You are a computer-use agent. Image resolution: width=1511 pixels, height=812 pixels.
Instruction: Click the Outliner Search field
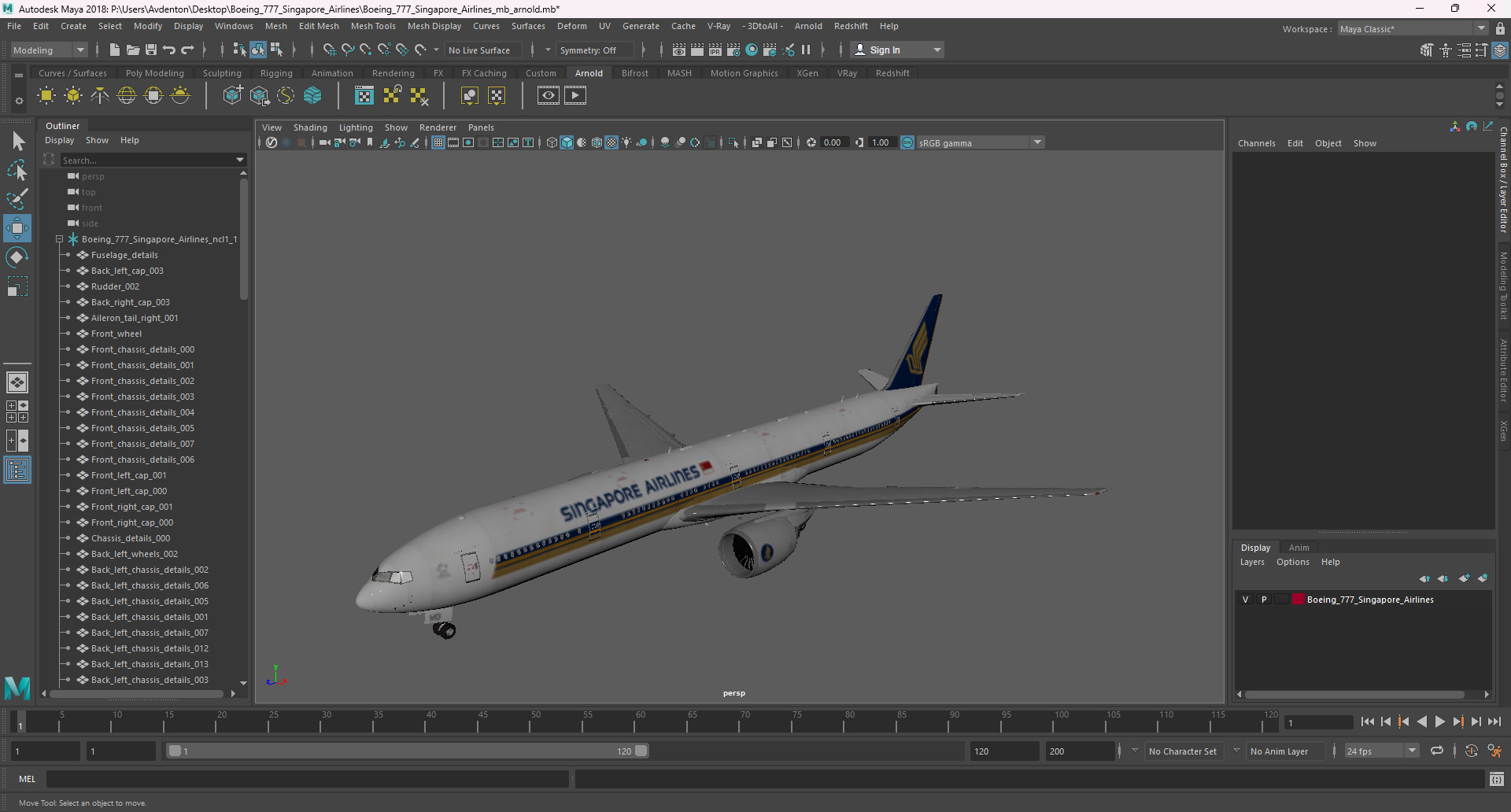(148, 160)
